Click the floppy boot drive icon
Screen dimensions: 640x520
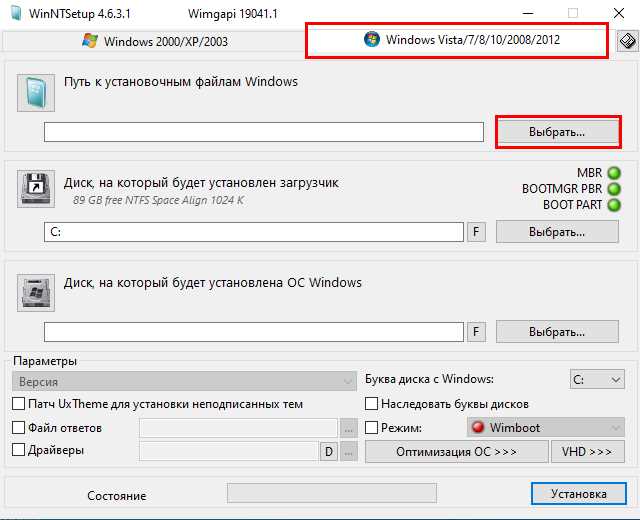pyautogui.click(x=36, y=189)
